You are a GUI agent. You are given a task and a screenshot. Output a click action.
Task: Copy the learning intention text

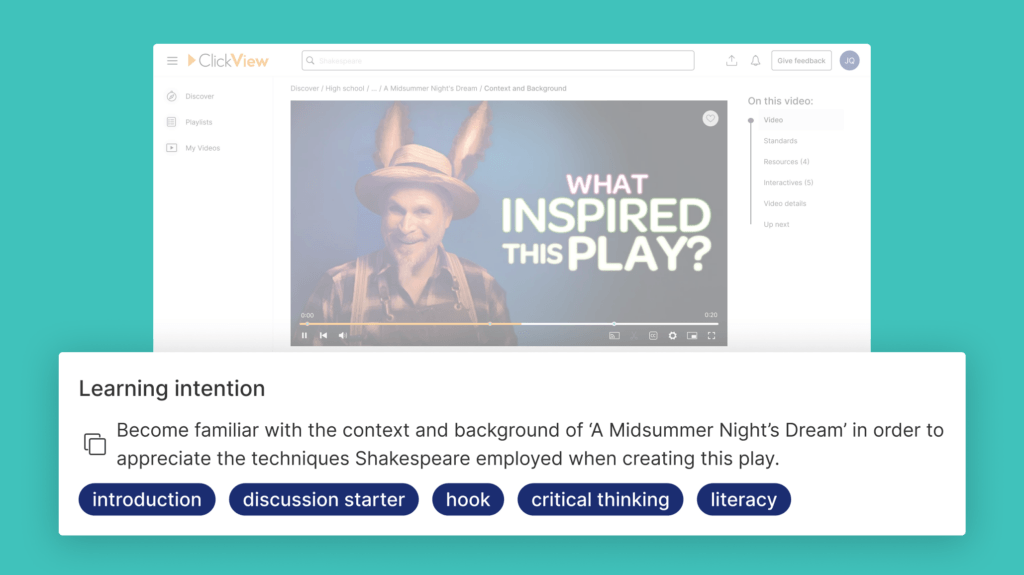[x=95, y=444]
